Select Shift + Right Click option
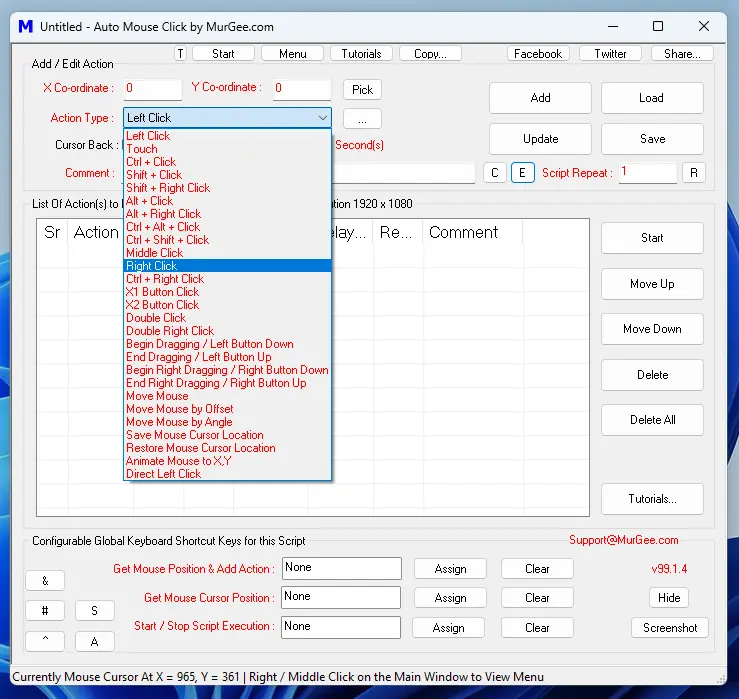739x699 pixels. [227, 188]
